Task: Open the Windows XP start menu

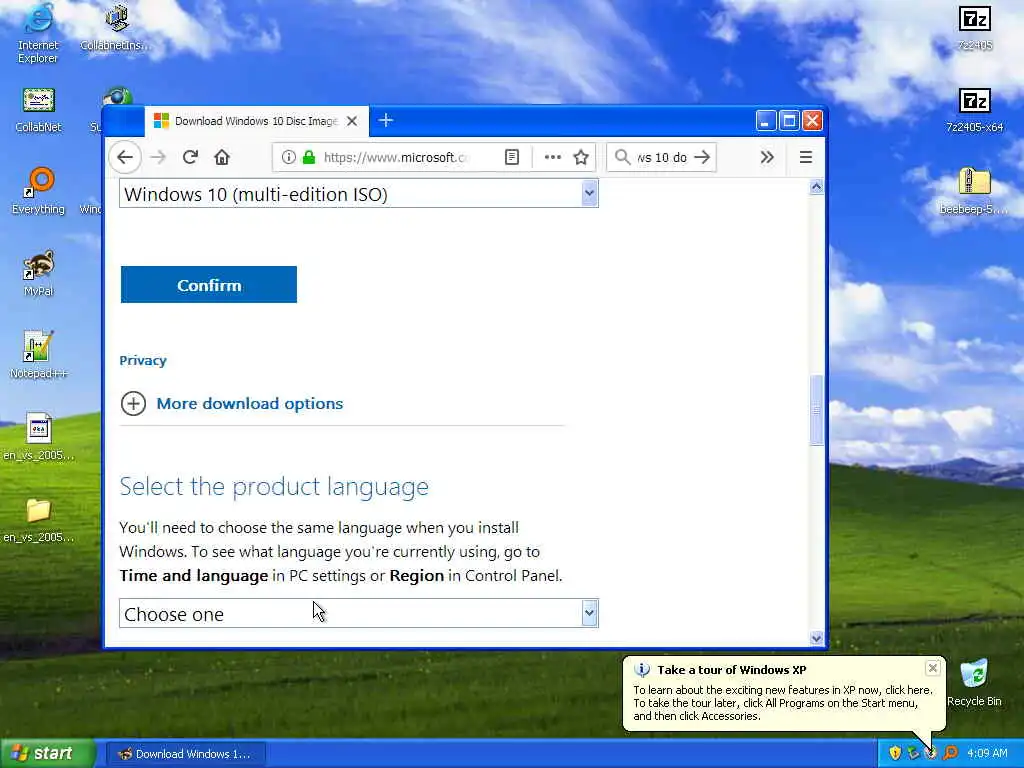Action: tap(48, 754)
